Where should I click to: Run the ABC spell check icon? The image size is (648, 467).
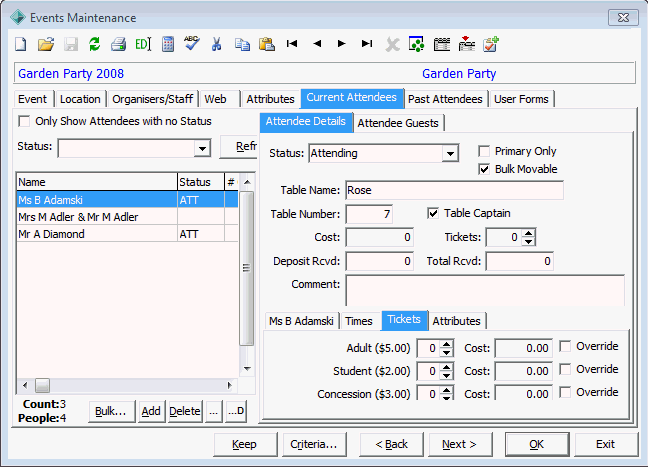pos(192,43)
